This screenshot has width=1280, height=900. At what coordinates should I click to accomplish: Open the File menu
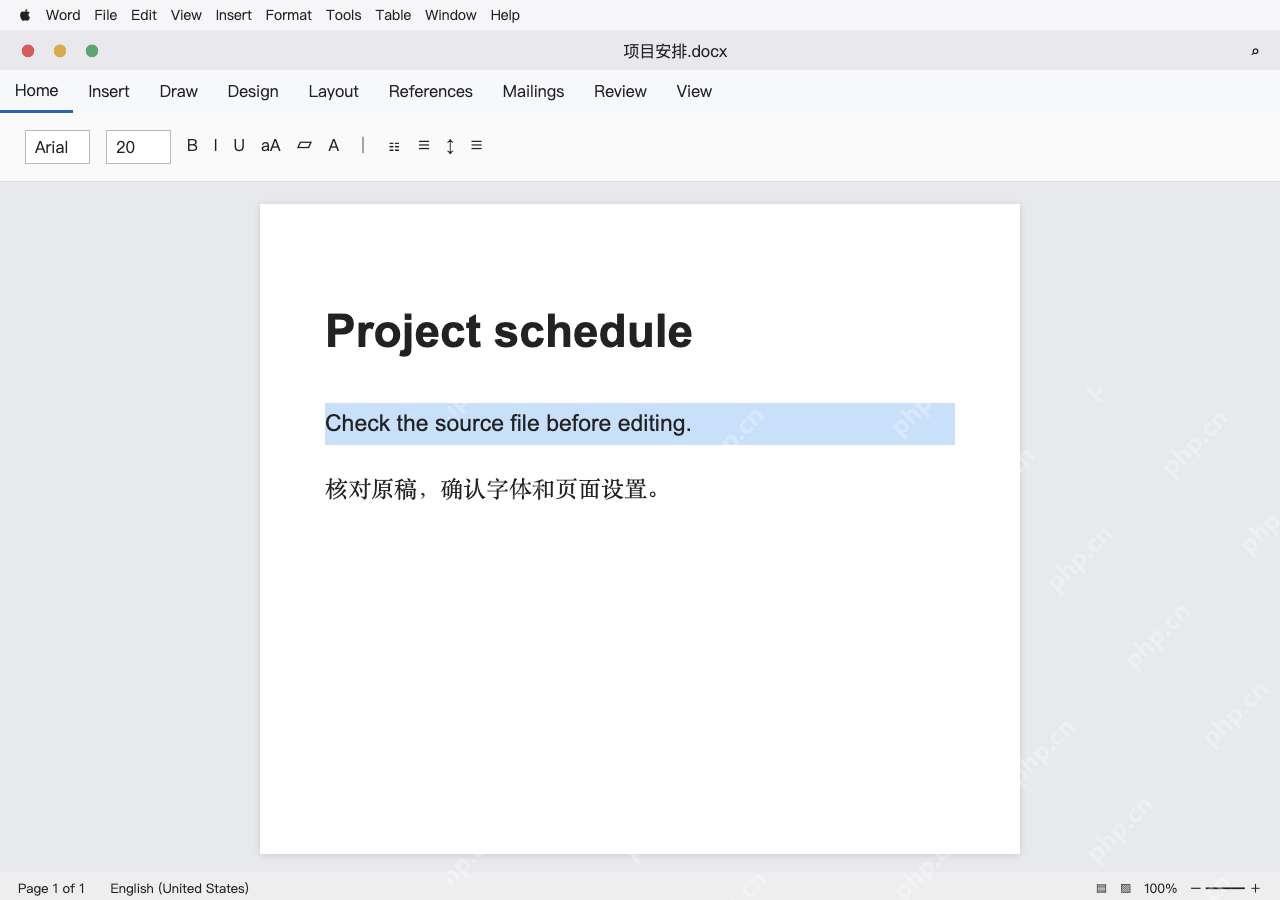click(x=106, y=15)
